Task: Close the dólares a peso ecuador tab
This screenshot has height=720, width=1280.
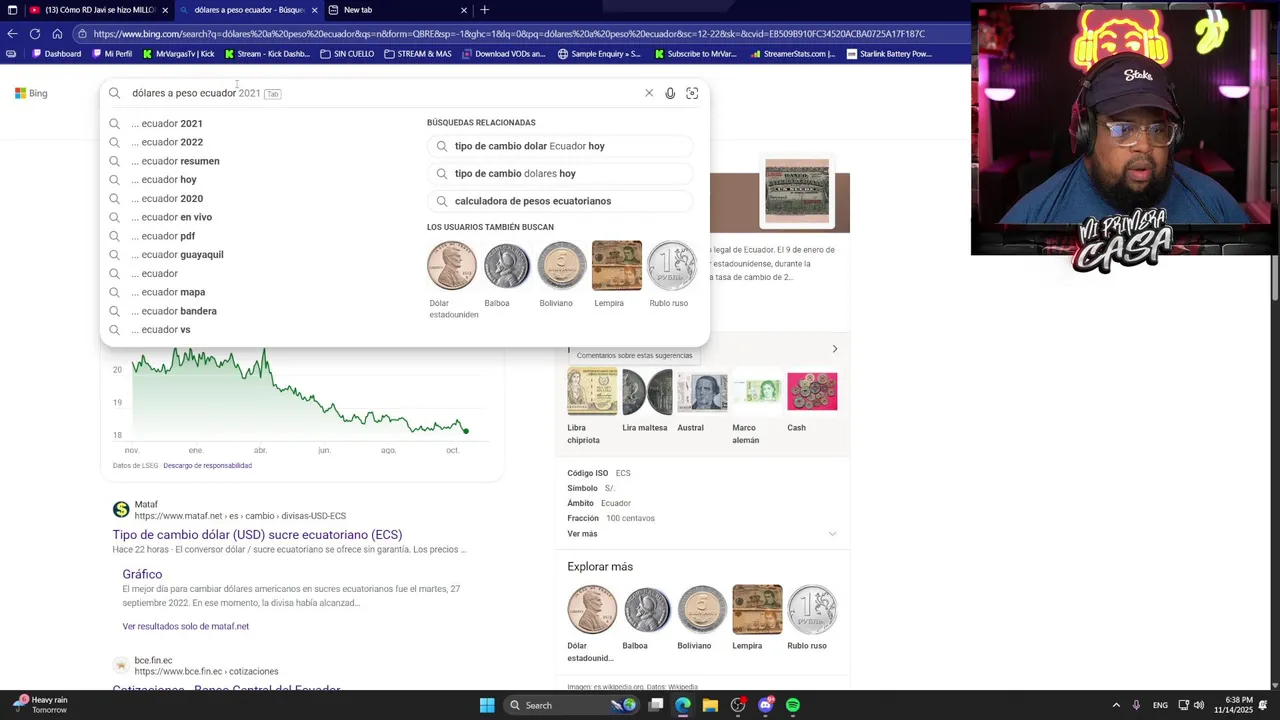Action: pos(314,10)
